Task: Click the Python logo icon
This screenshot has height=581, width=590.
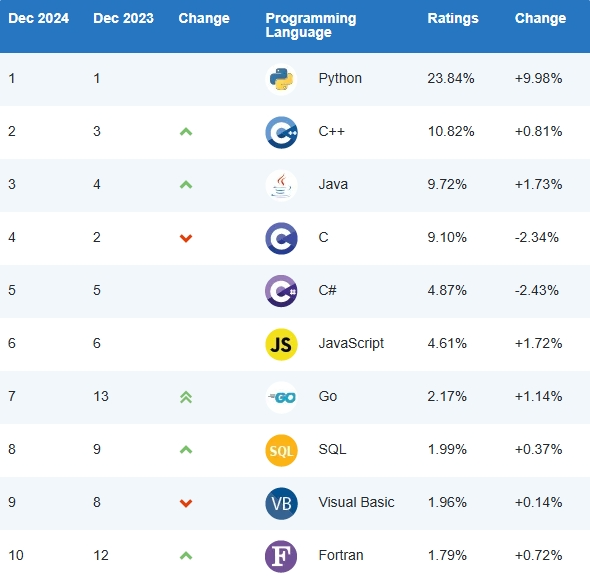Action: click(281, 79)
